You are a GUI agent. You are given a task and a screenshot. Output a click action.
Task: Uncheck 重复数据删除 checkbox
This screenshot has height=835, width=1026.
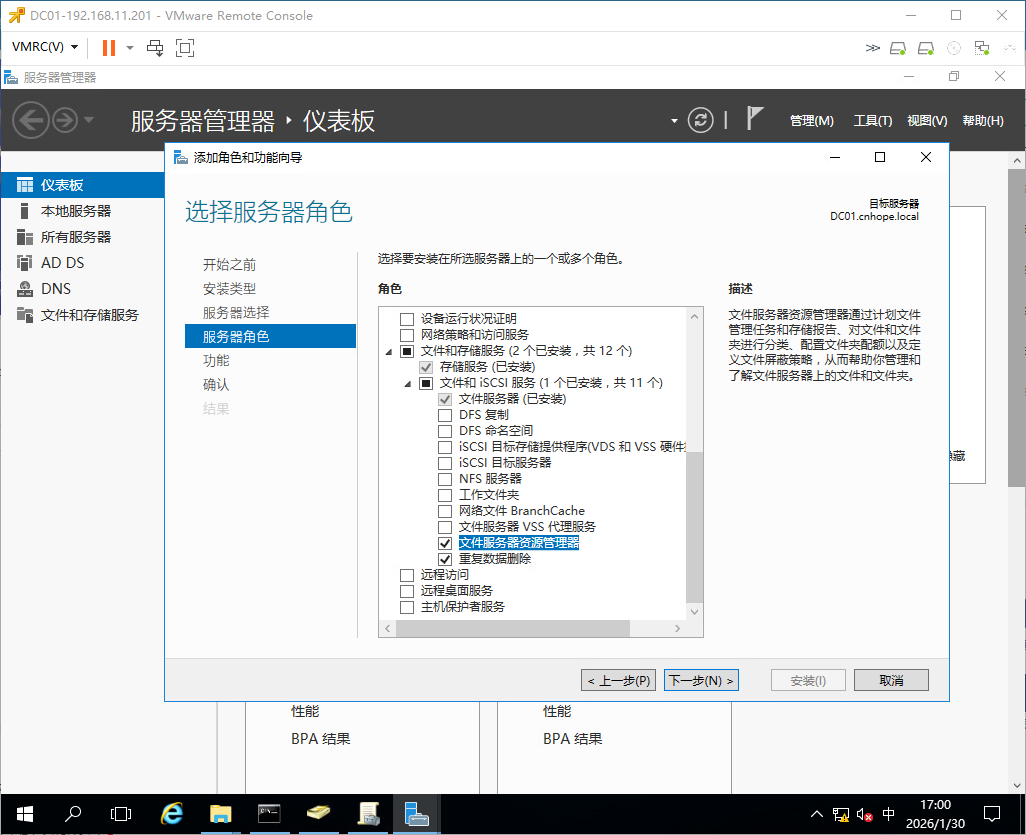(x=445, y=560)
